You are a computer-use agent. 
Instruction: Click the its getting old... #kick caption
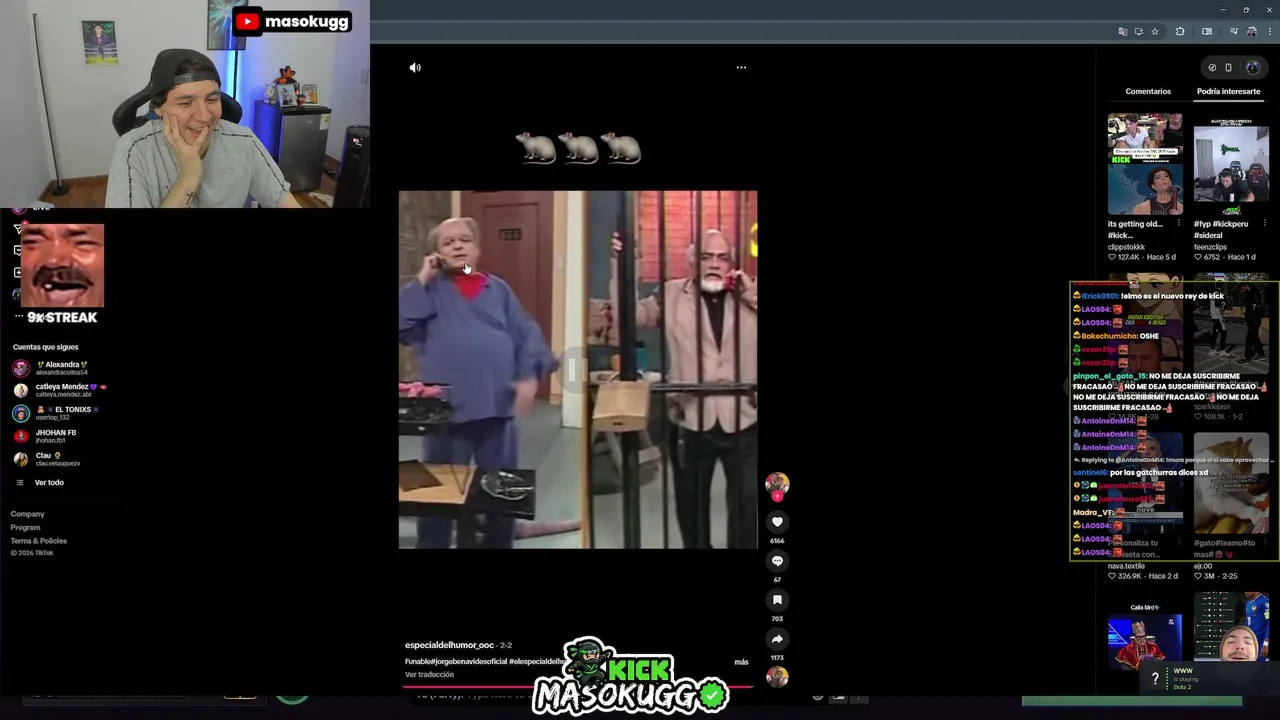(1135, 230)
